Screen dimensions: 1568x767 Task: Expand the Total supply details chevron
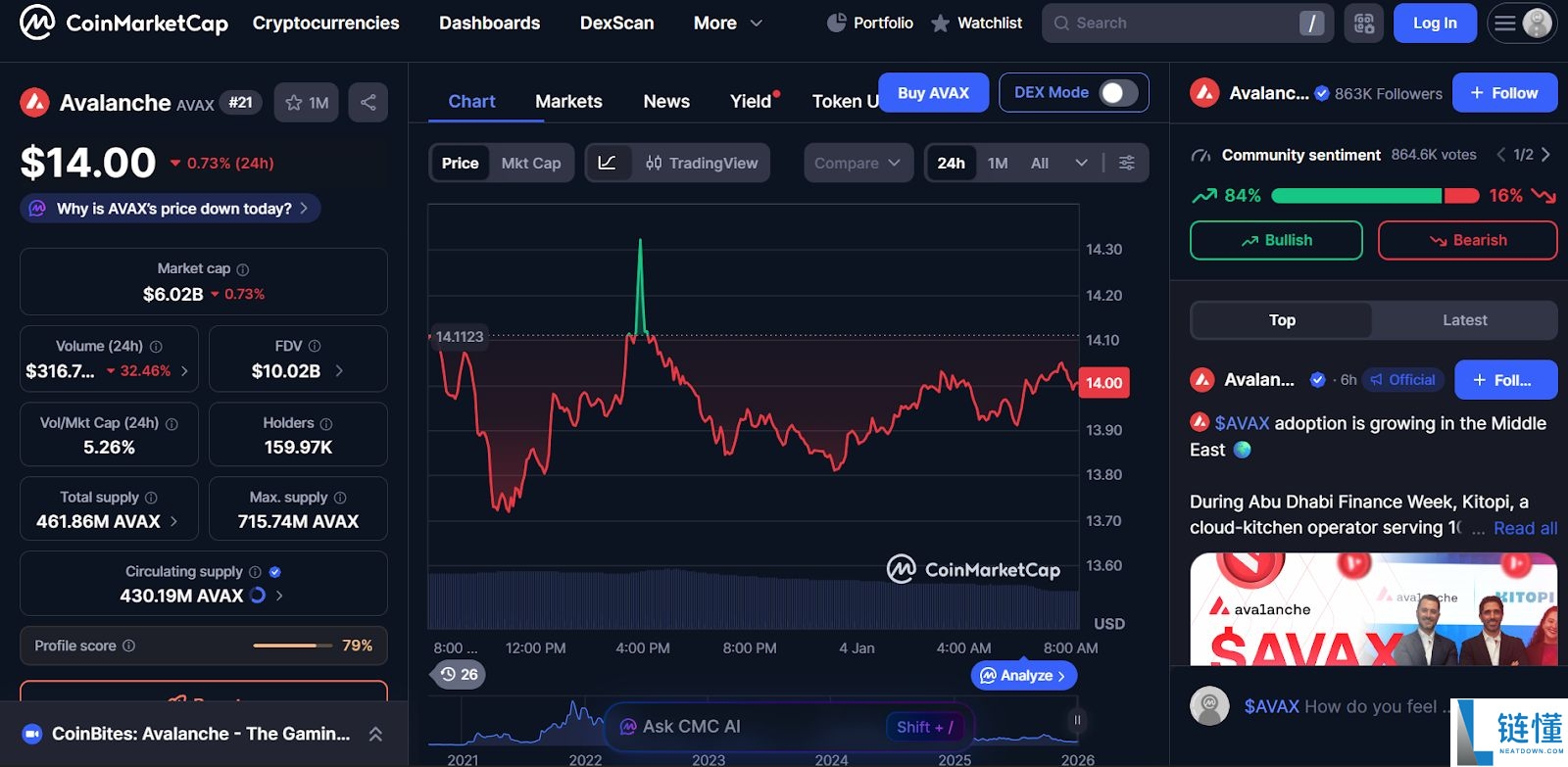coord(173,522)
